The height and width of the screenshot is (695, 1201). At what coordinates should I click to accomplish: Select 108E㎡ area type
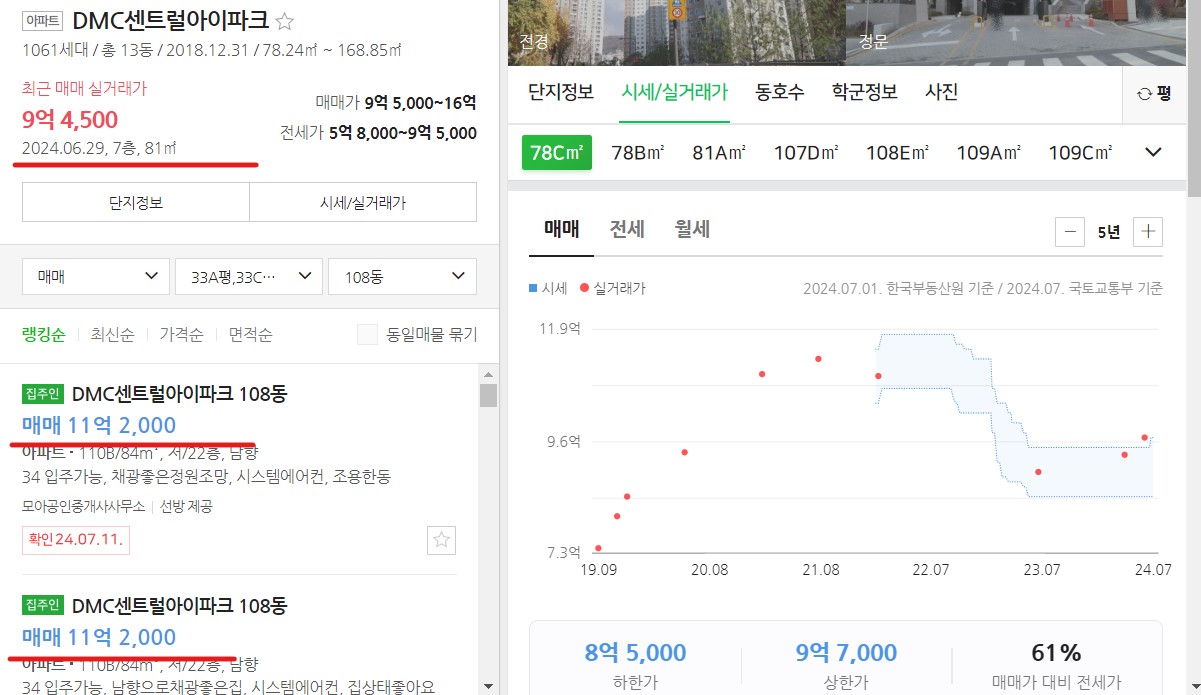pyautogui.click(x=897, y=152)
